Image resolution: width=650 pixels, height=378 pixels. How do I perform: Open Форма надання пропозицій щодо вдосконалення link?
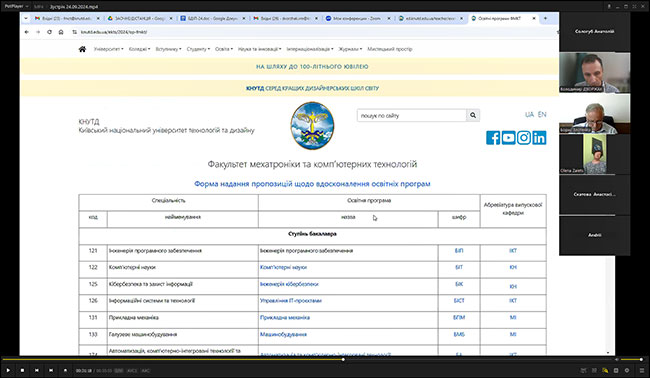point(312,184)
